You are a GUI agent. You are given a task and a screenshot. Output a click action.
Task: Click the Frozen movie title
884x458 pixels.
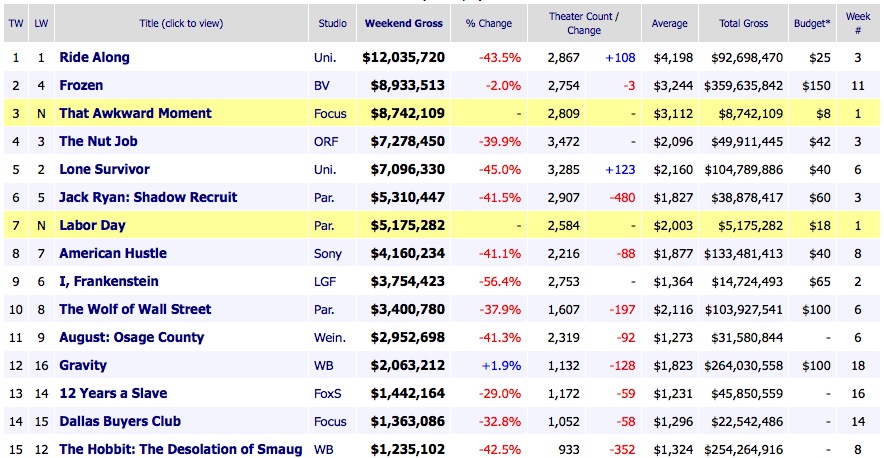[81, 86]
